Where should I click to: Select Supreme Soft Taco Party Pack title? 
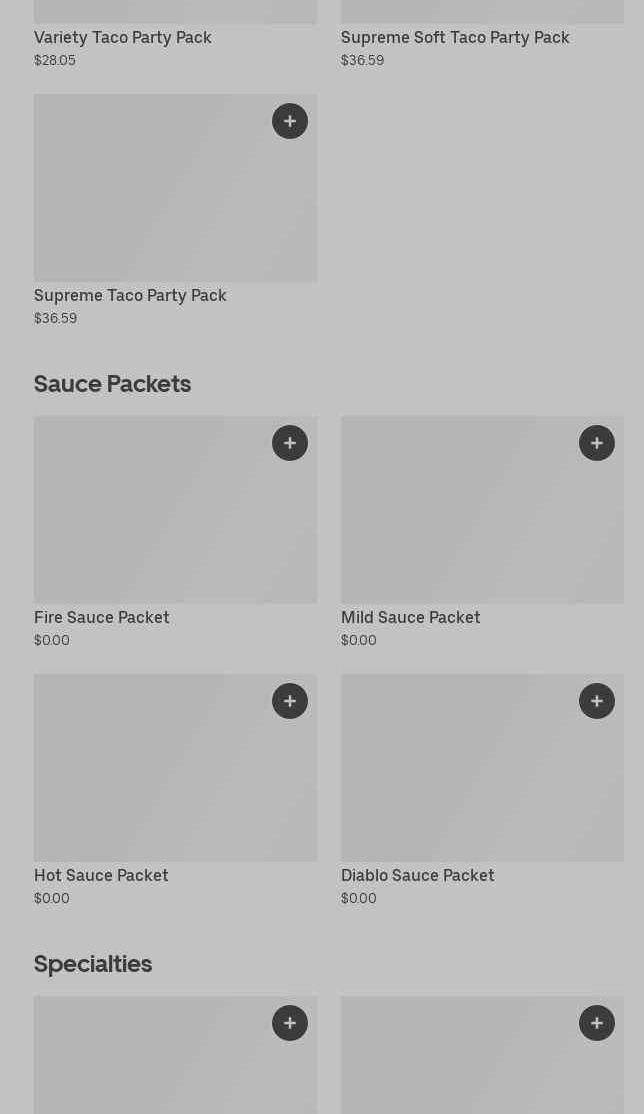pyautogui.click(x=455, y=37)
